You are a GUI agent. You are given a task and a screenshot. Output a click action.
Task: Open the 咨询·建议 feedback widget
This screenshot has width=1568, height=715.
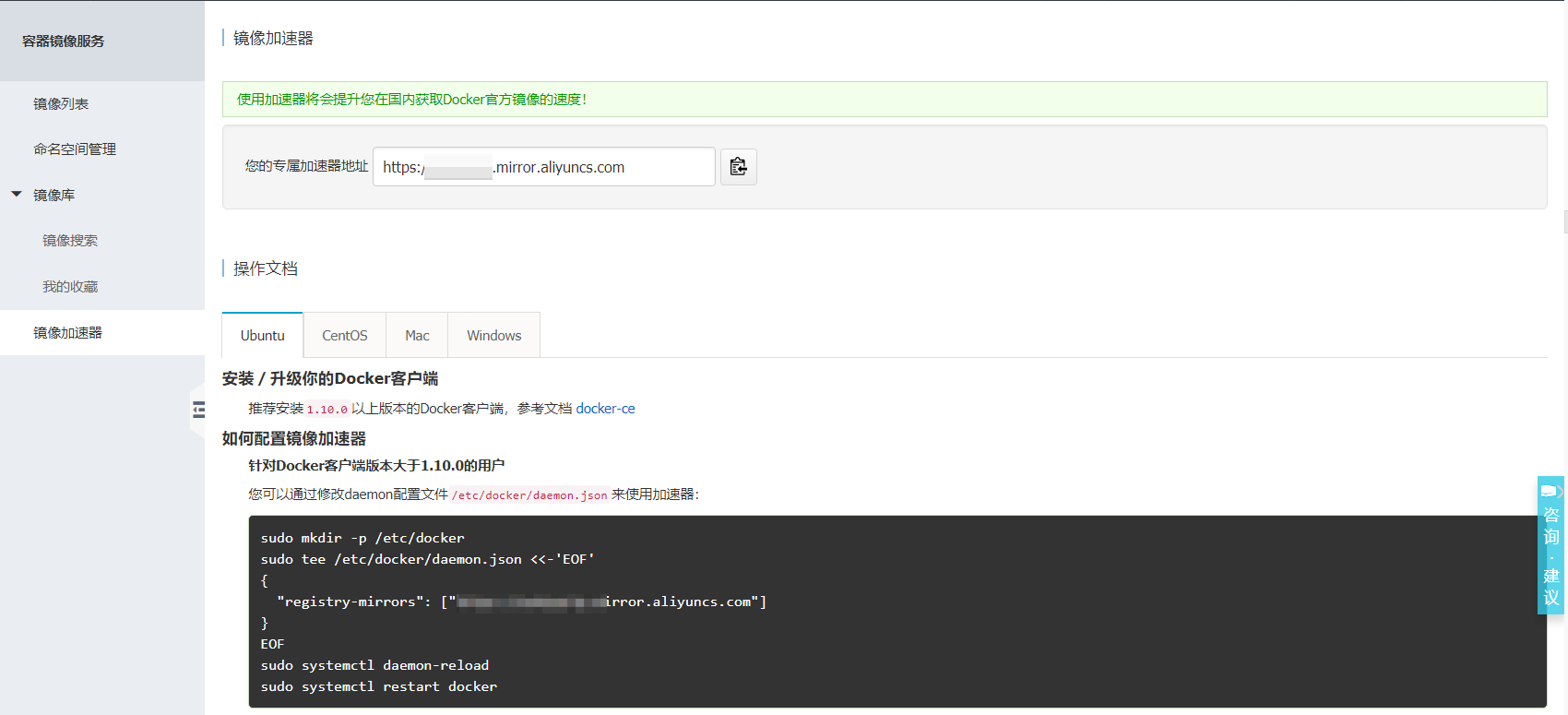point(1551,545)
